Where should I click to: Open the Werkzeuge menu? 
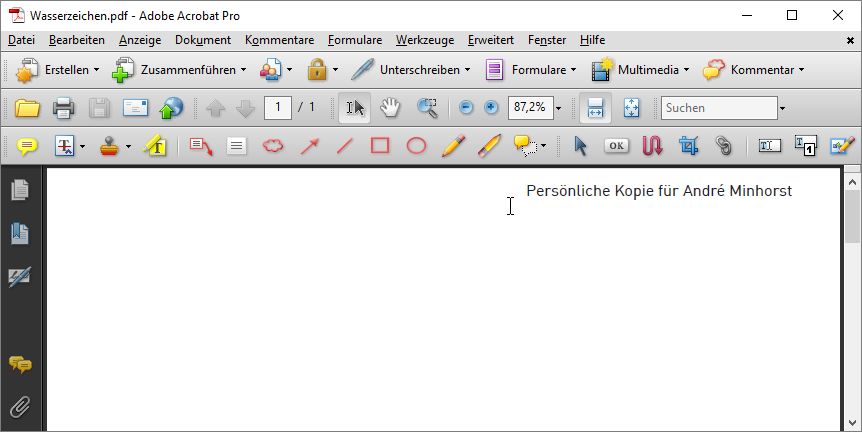coord(424,40)
